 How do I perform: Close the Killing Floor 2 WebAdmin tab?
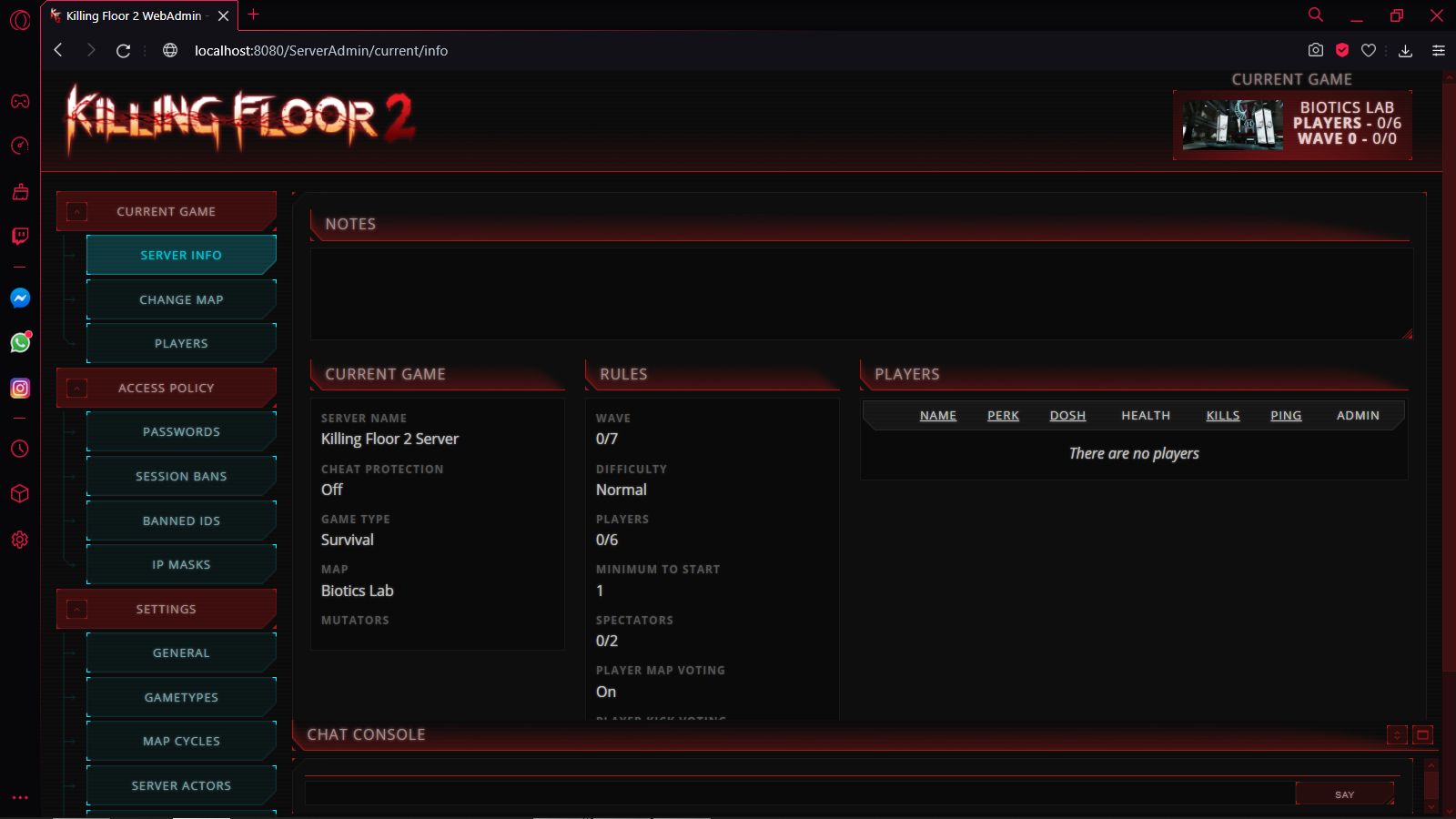(x=224, y=15)
